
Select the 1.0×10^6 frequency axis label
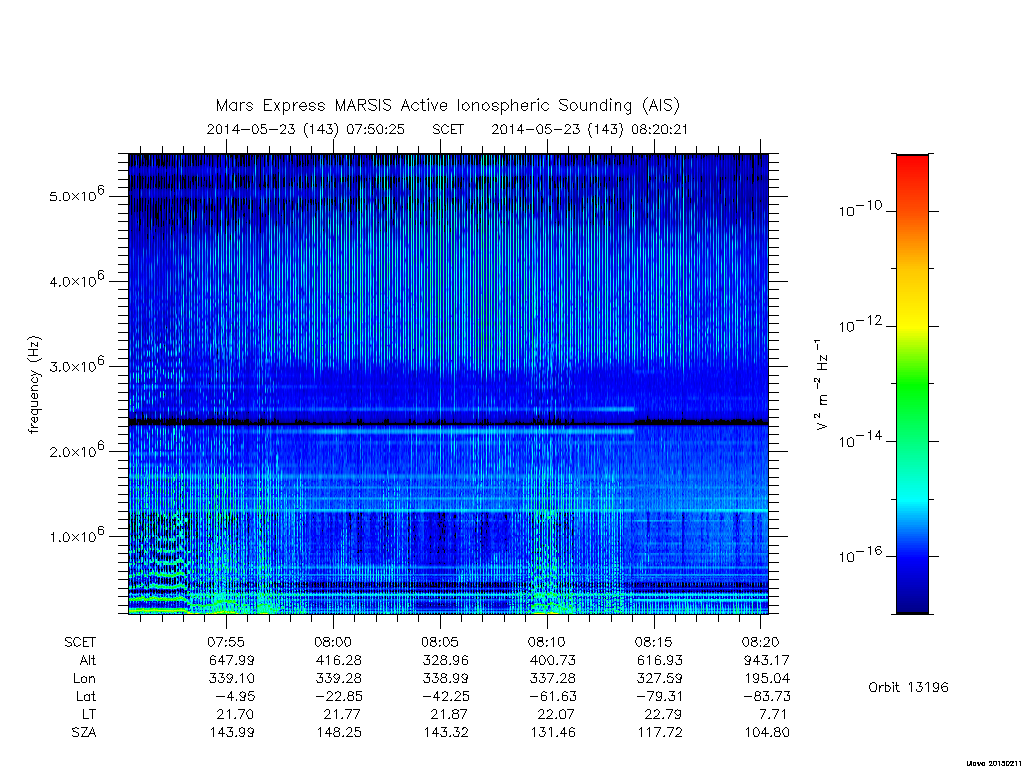76,535
